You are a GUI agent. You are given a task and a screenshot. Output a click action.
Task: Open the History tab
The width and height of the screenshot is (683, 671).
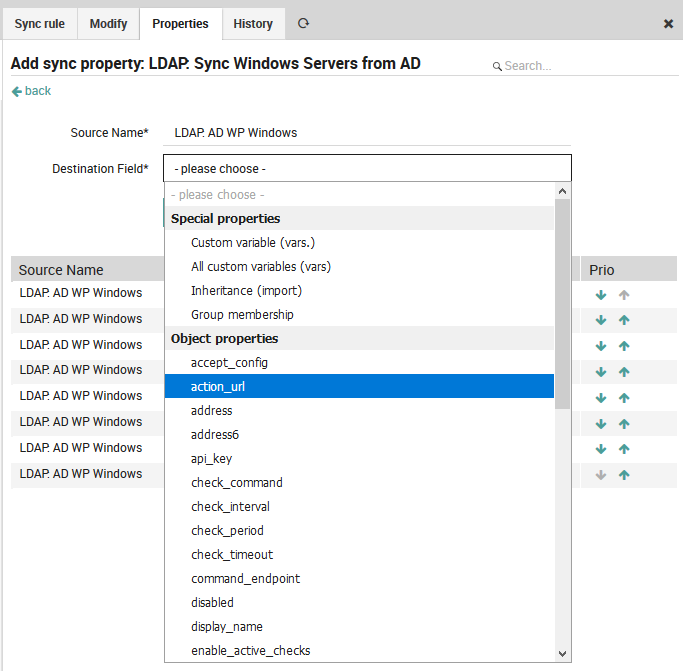pyautogui.click(x=253, y=23)
